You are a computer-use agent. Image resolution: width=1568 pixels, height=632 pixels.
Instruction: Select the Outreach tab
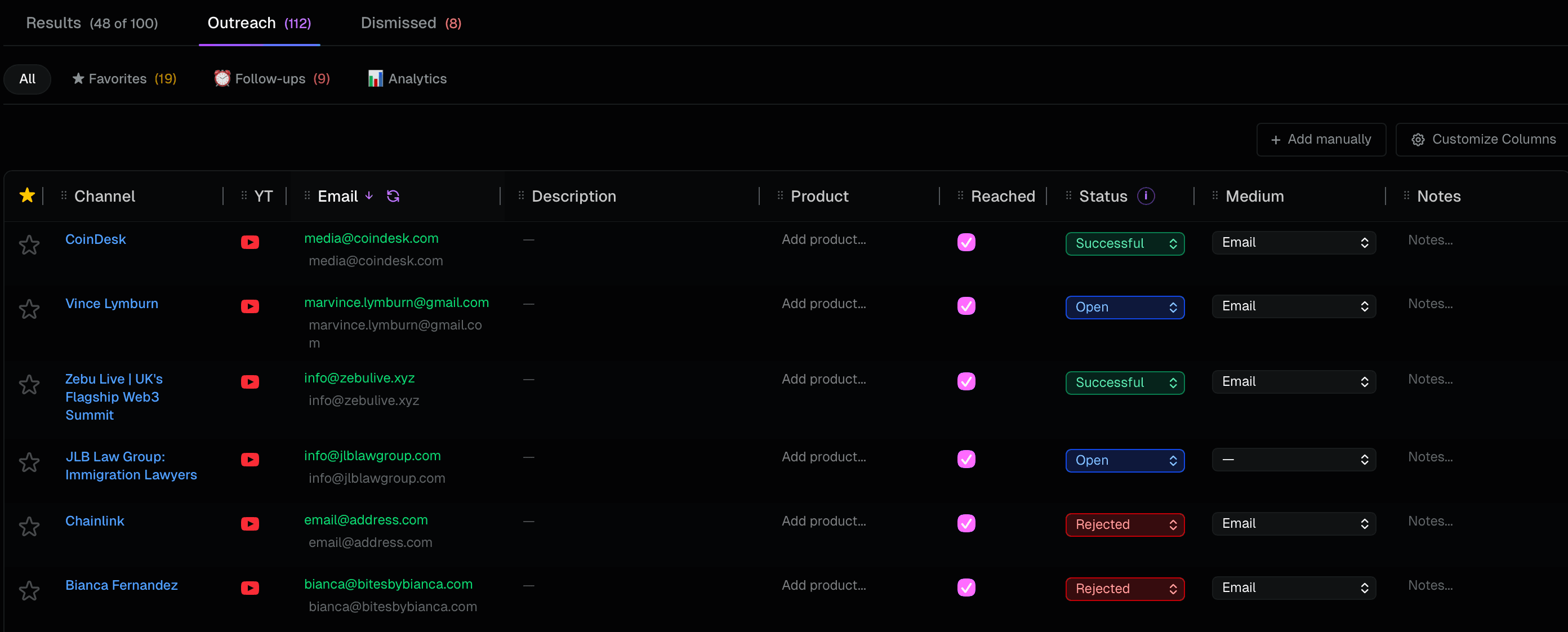pyautogui.click(x=259, y=23)
